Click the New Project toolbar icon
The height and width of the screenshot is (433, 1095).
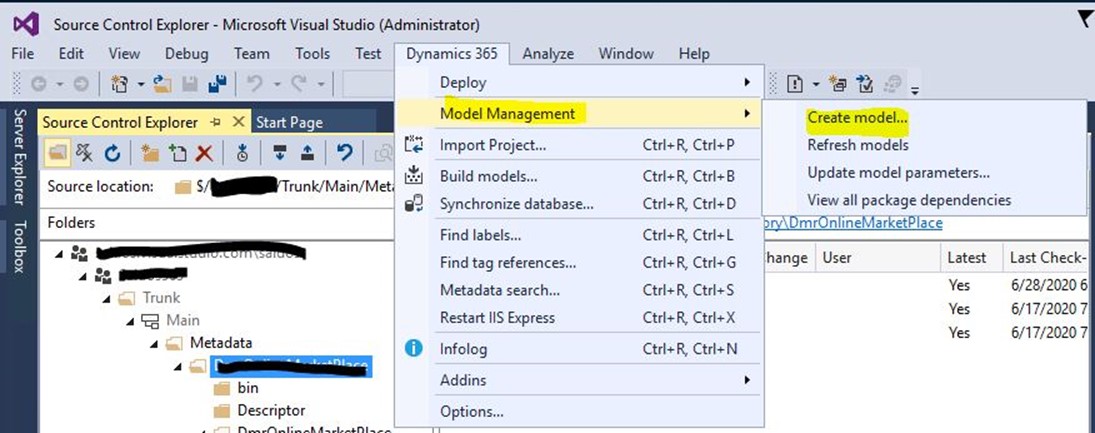point(120,85)
